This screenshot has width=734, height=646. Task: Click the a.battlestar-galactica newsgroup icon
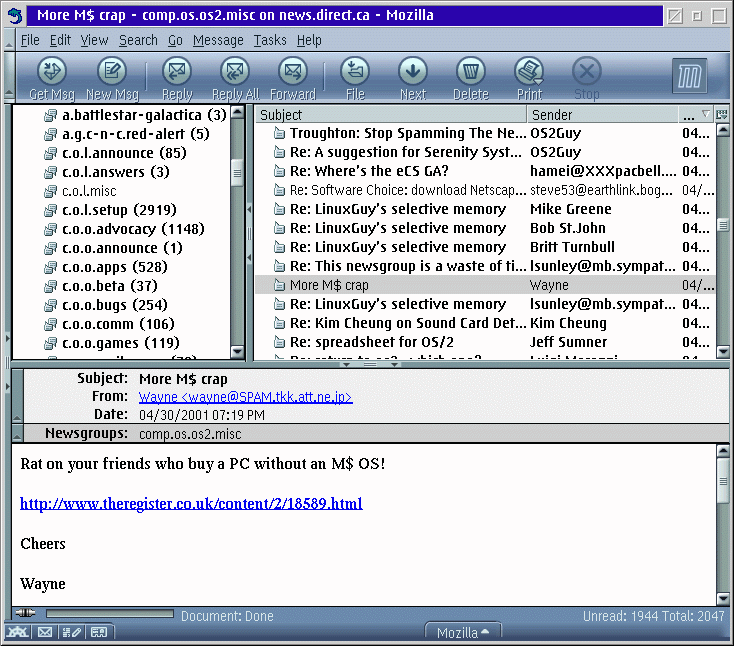[50, 115]
